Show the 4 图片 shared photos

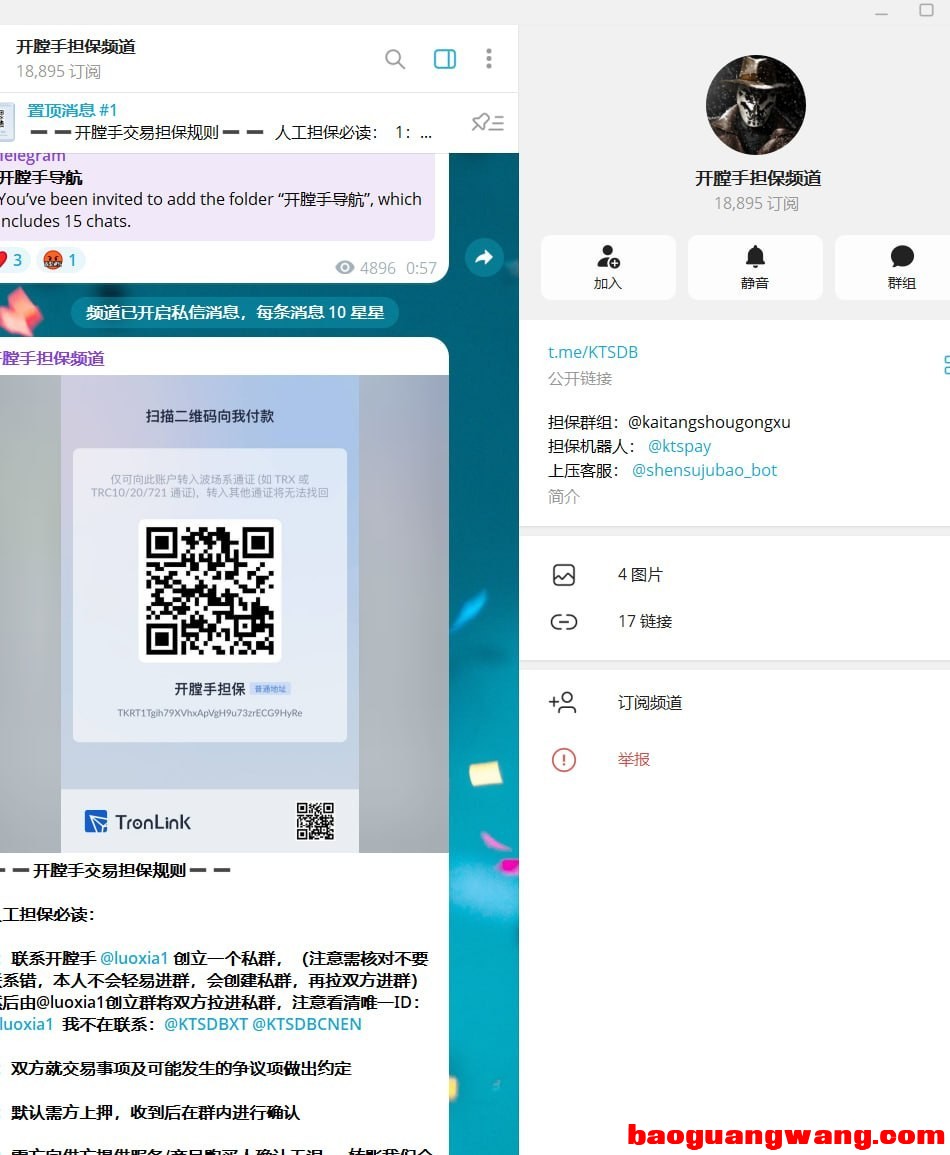pyautogui.click(x=640, y=575)
